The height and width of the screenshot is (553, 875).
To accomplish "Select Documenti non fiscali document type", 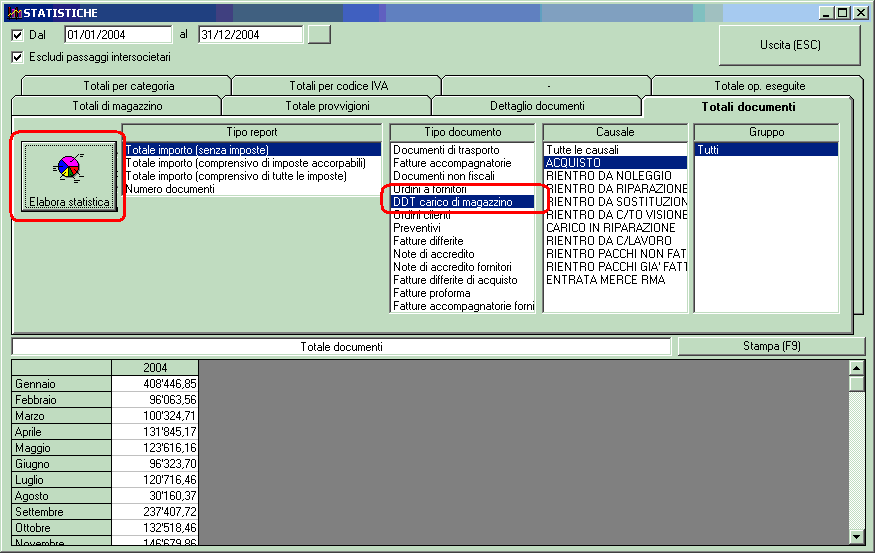I will pyautogui.click(x=463, y=176).
